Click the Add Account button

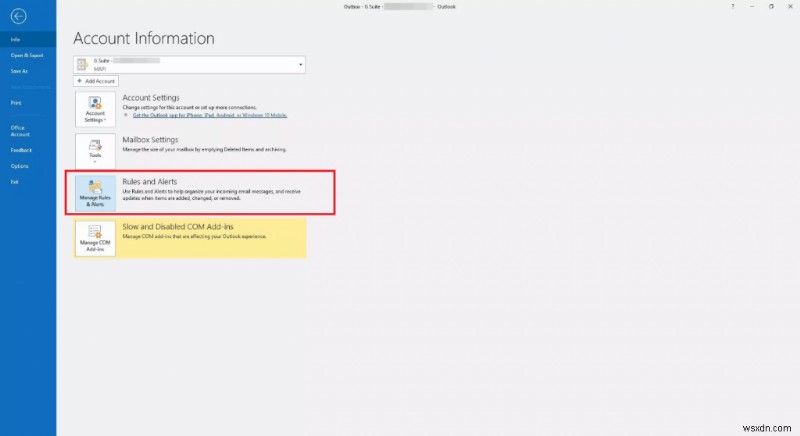point(96,81)
